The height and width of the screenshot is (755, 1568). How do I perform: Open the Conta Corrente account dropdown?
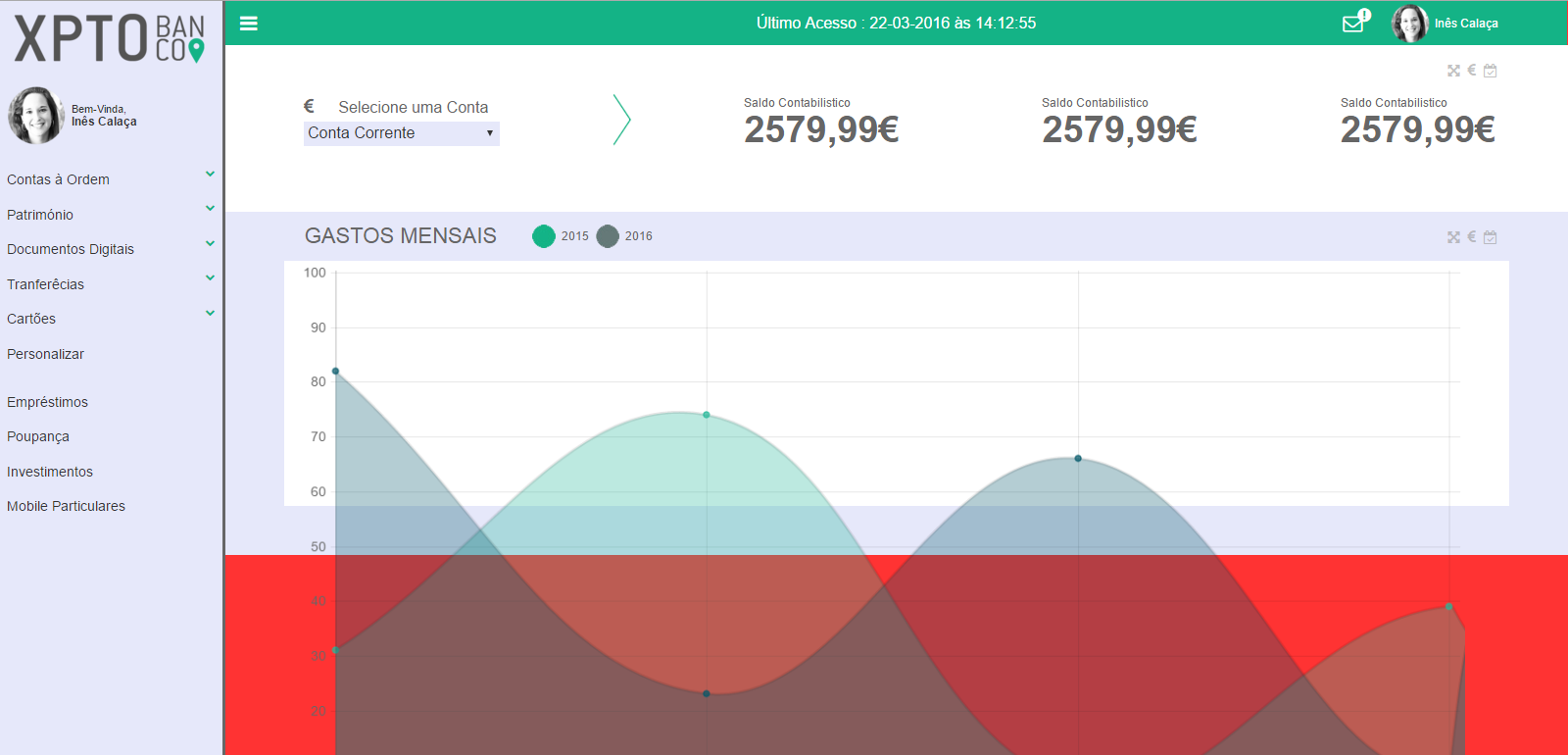pos(402,133)
